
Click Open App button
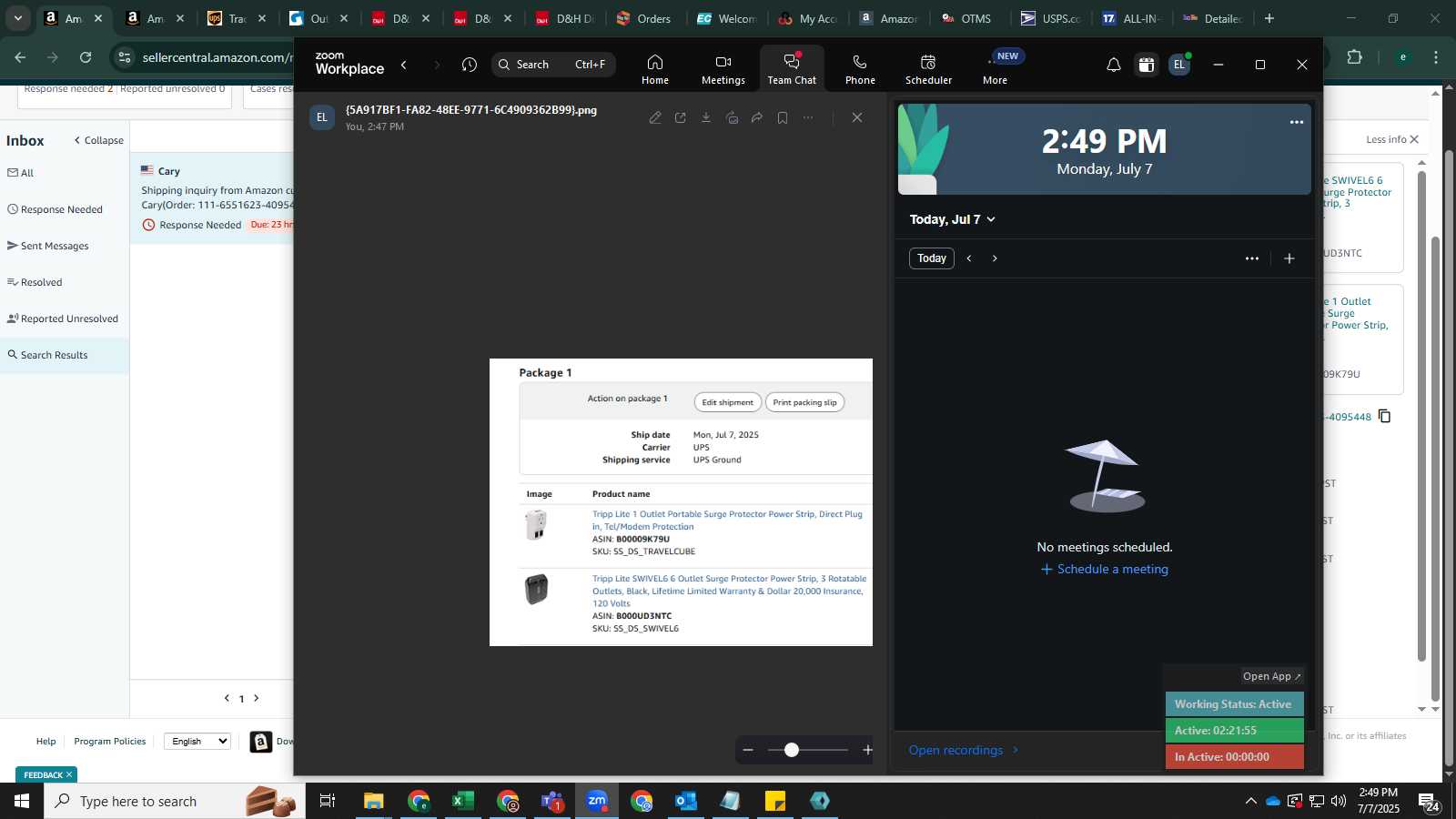click(1272, 676)
